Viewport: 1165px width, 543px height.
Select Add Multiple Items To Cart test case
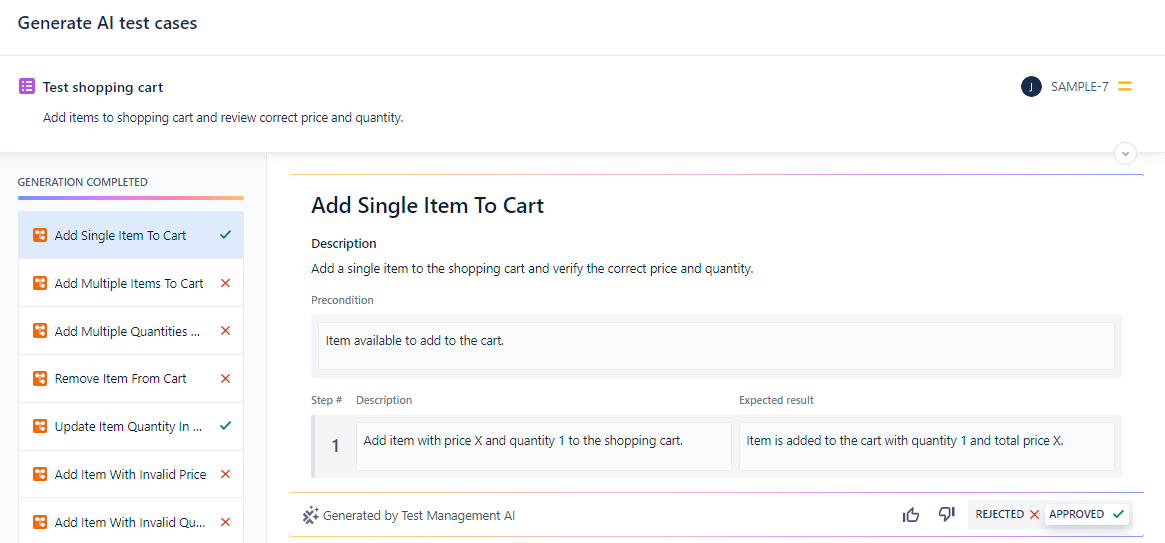click(x=129, y=284)
